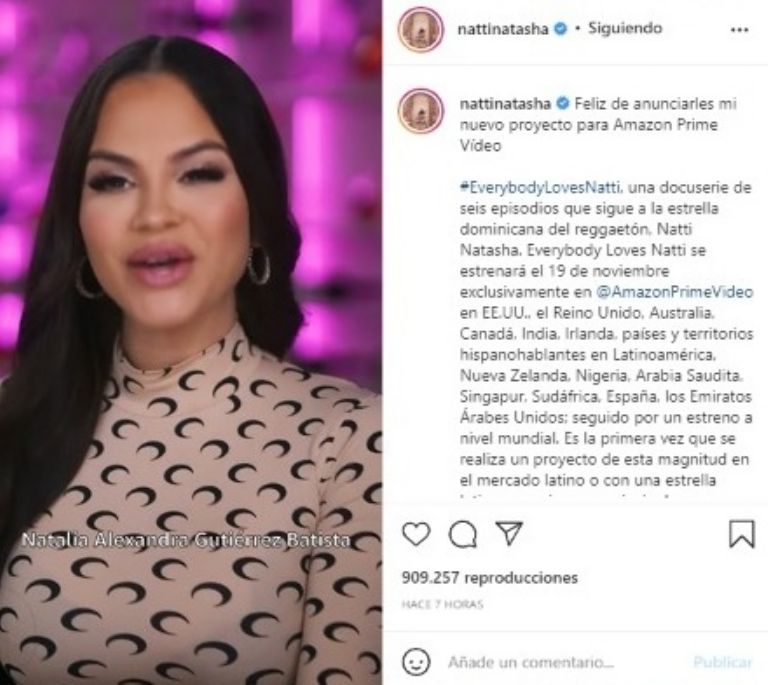Open @AmazonPrimeVideo mention link

point(674,292)
